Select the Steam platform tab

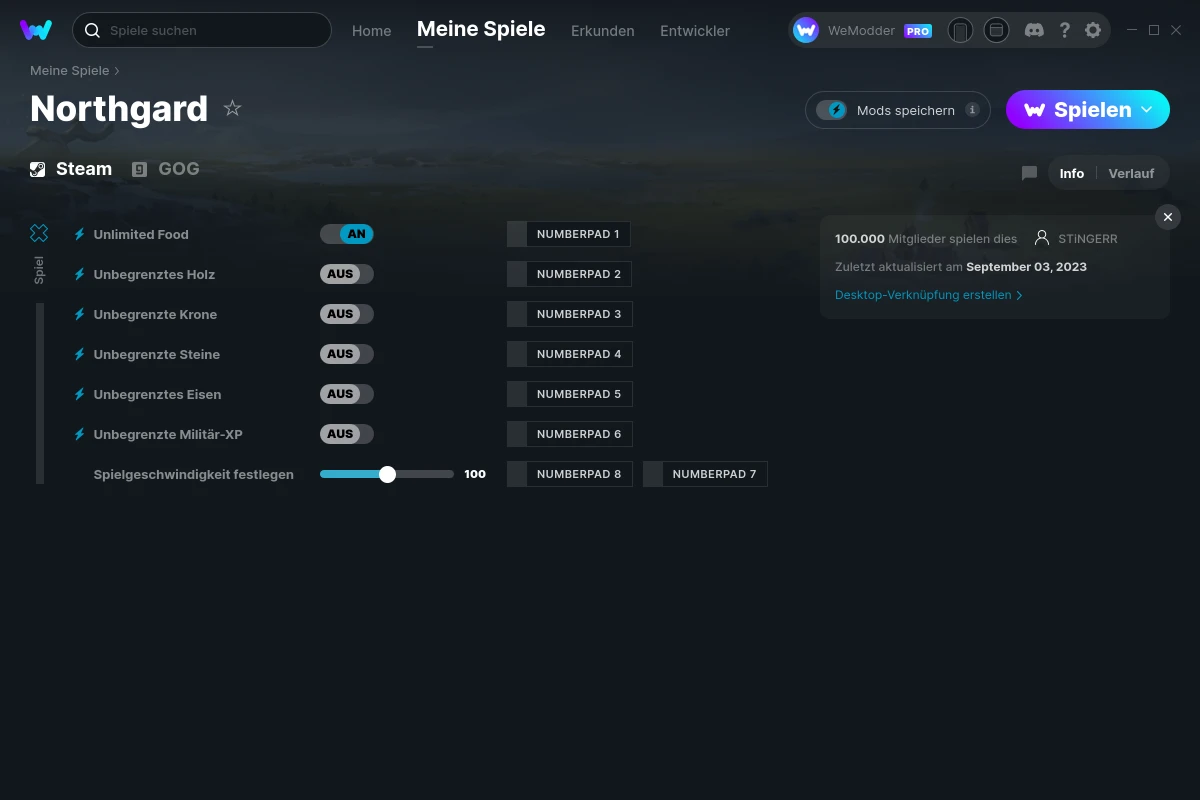click(71, 169)
